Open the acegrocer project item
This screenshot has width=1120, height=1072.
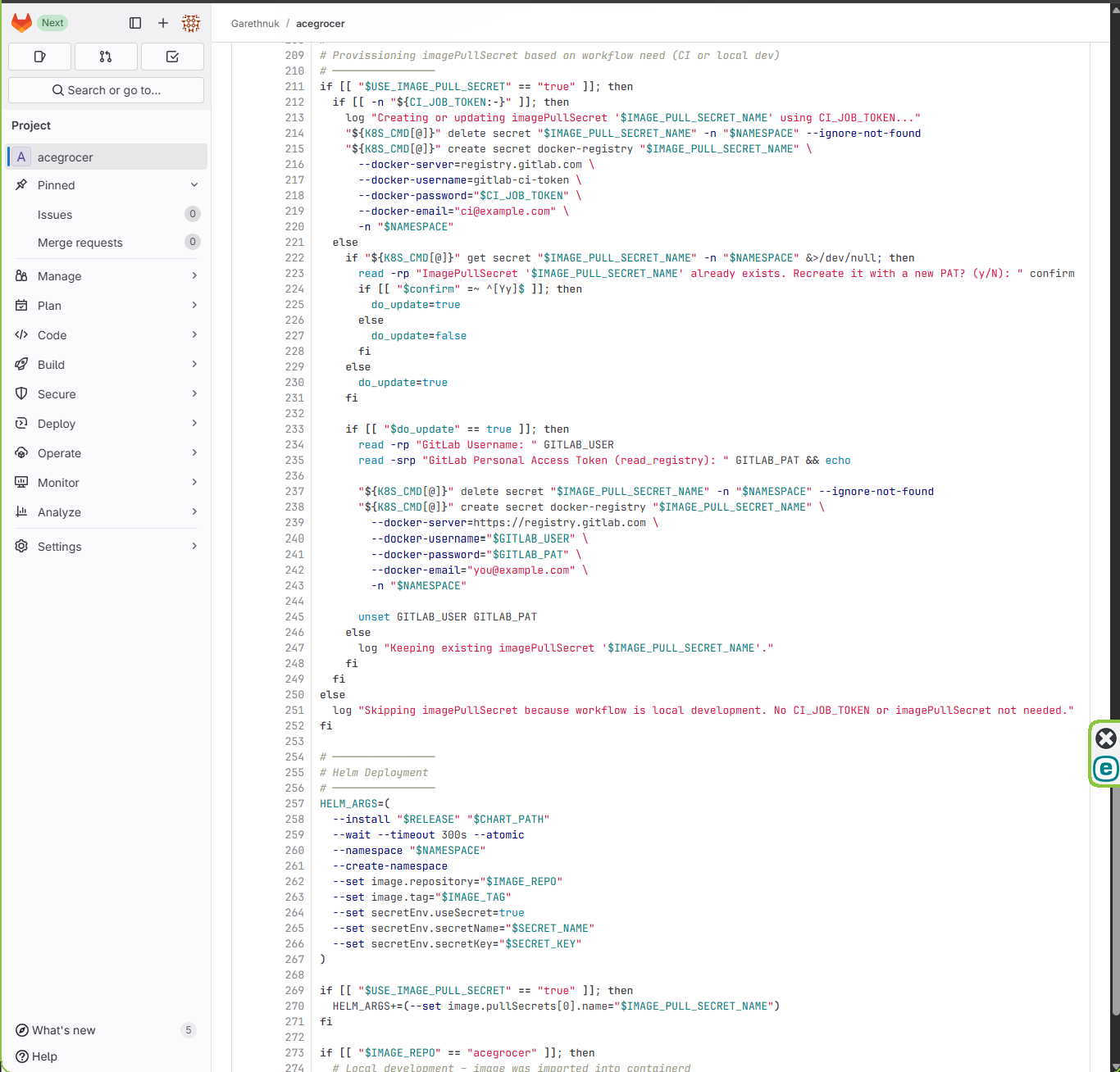(x=107, y=157)
